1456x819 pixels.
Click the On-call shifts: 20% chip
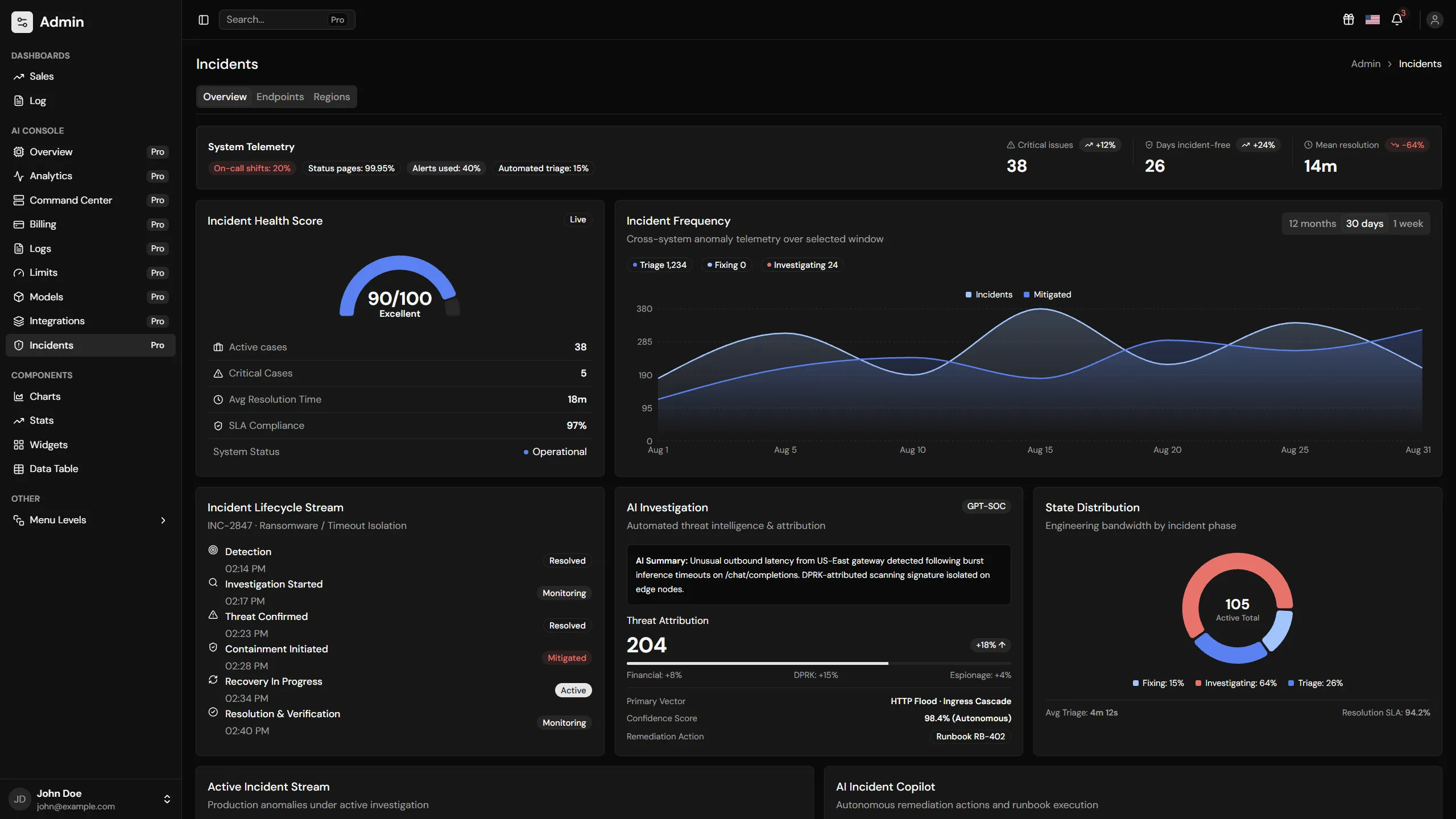coord(252,168)
